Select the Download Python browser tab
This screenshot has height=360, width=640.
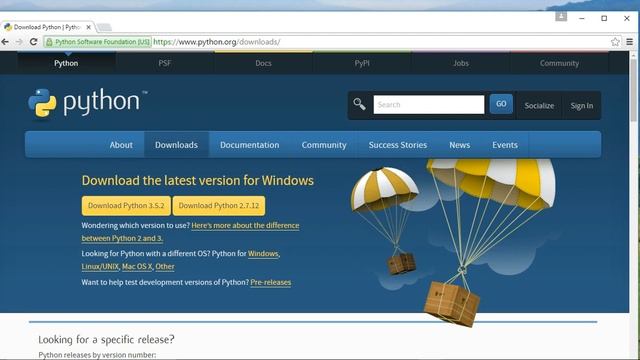tap(47, 27)
